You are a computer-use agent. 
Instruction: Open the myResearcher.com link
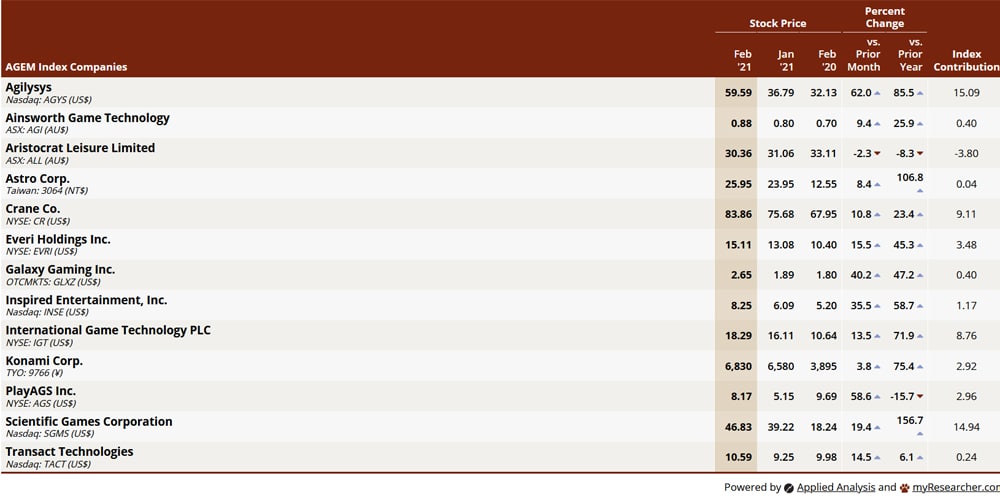pyautogui.click(x=956, y=487)
